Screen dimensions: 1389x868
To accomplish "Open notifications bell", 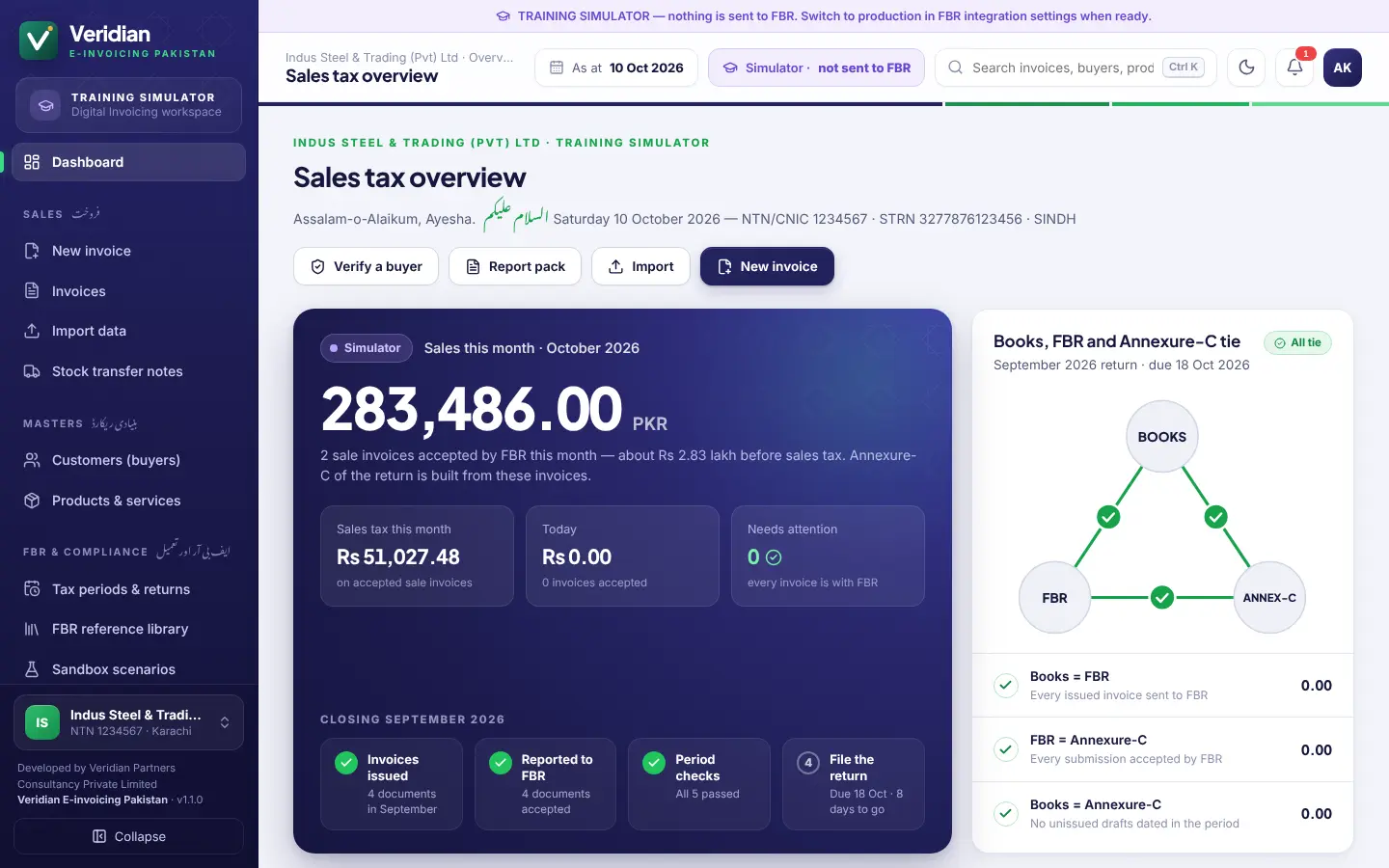I will click(1294, 68).
